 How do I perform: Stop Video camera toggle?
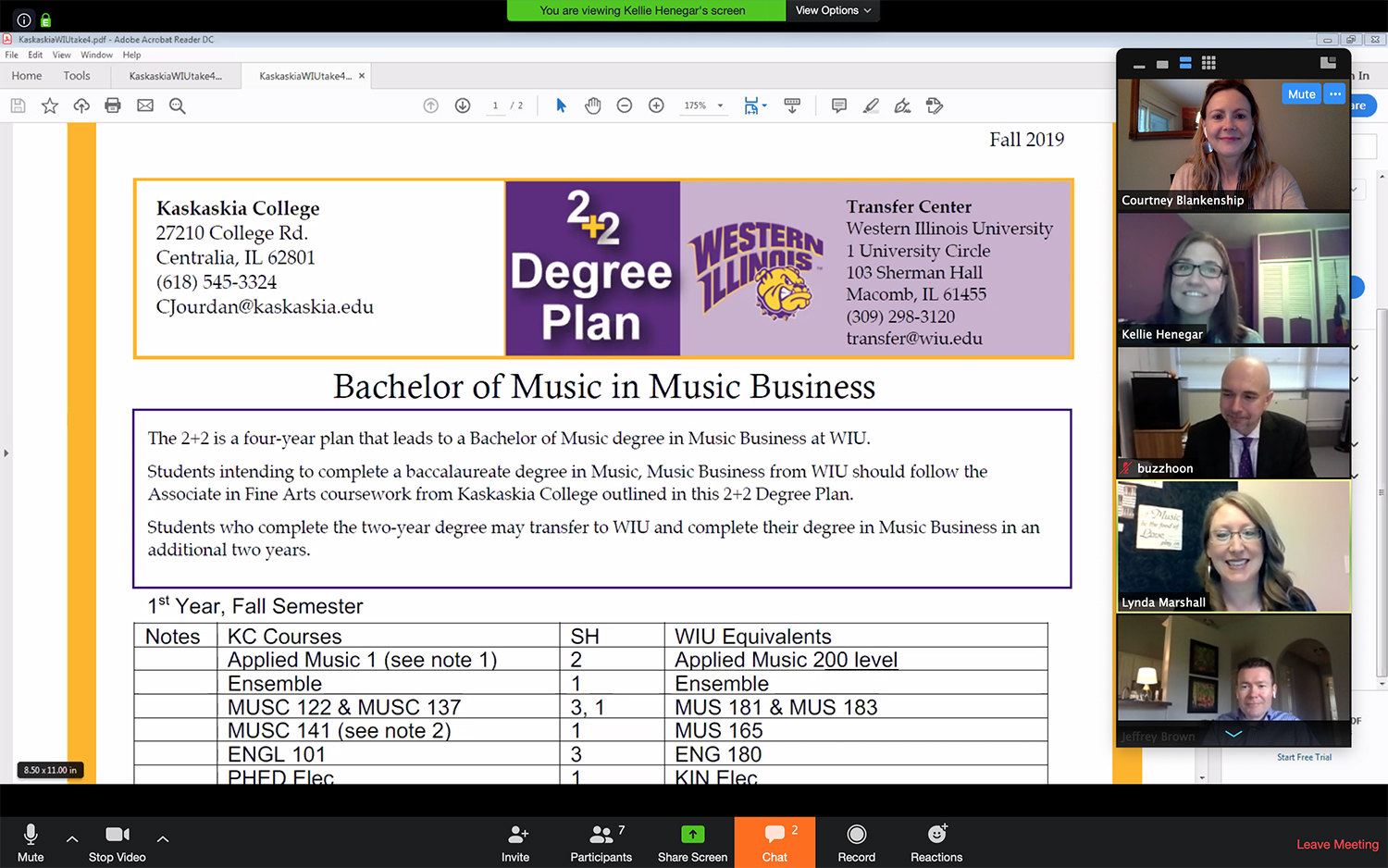point(118,842)
